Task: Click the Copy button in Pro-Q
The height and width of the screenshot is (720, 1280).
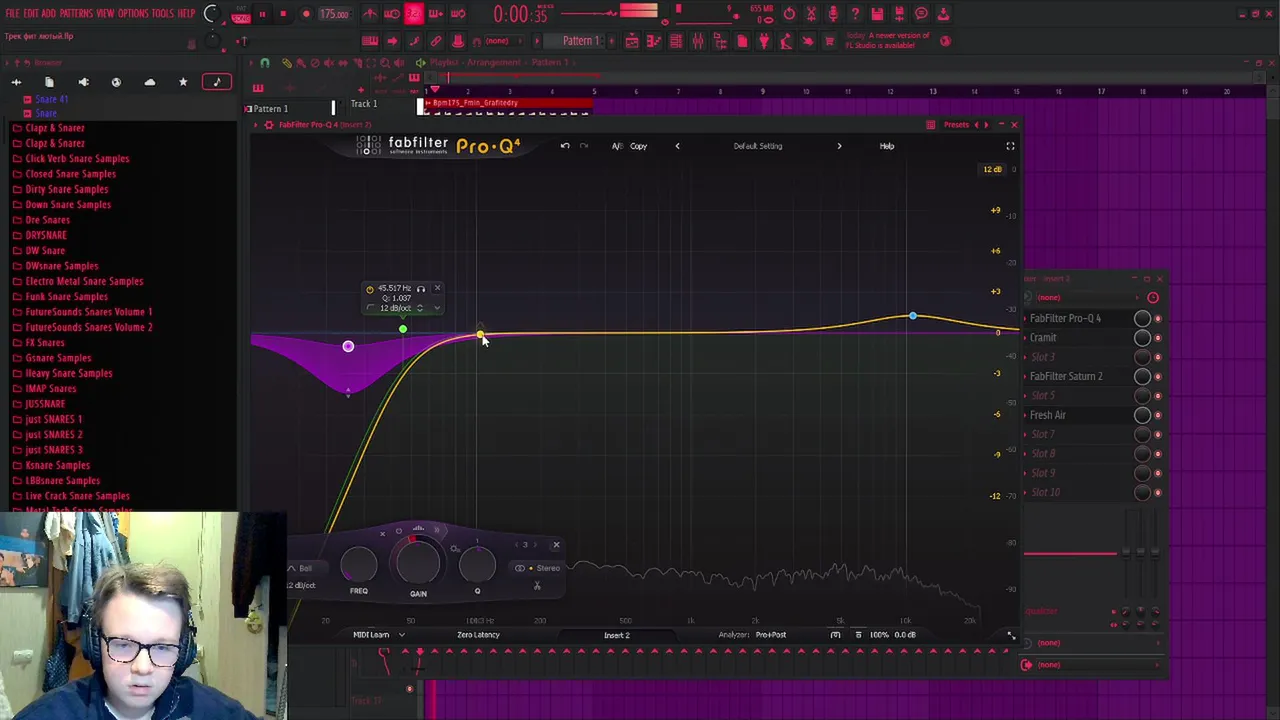Action: [x=638, y=146]
